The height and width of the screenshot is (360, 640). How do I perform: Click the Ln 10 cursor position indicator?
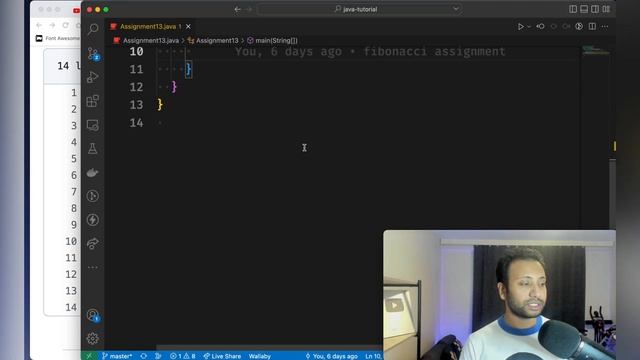point(373,356)
